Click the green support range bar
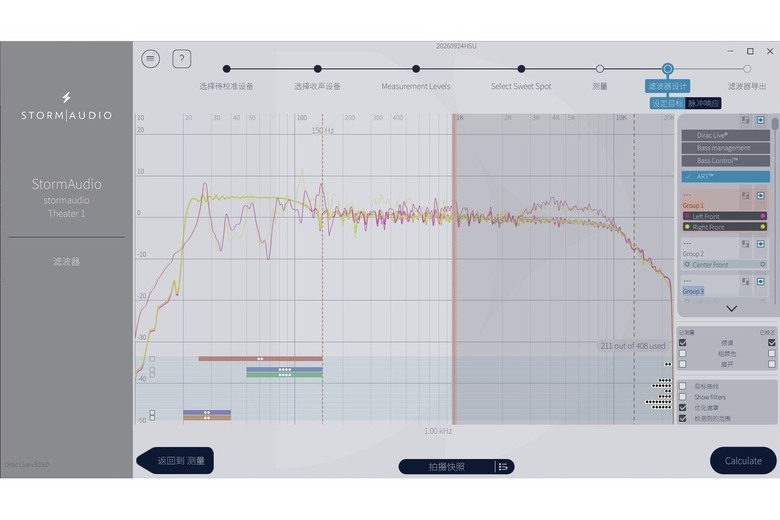 [x=284, y=375]
